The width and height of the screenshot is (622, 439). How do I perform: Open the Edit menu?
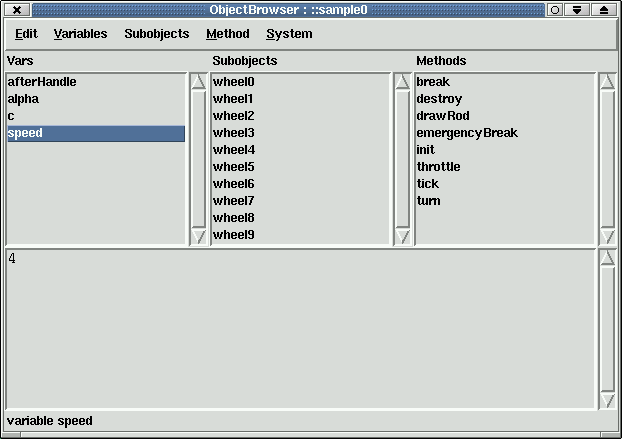(26, 34)
